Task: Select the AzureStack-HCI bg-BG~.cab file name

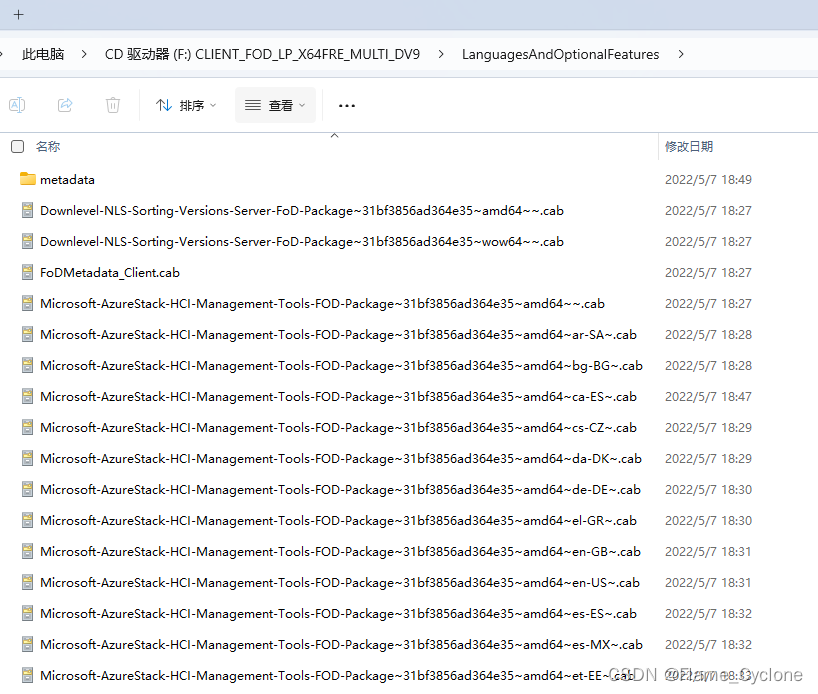Action: (341, 366)
